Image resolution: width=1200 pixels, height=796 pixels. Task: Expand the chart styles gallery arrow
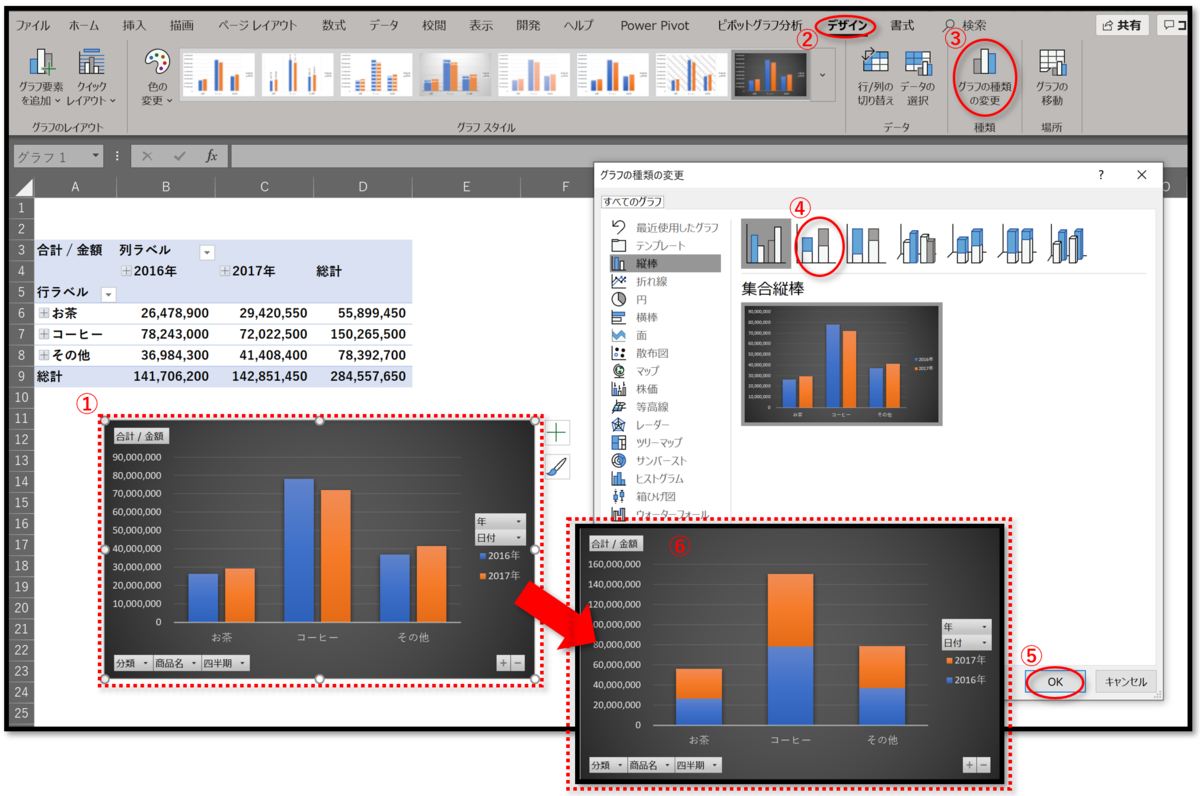[x=823, y=75]
